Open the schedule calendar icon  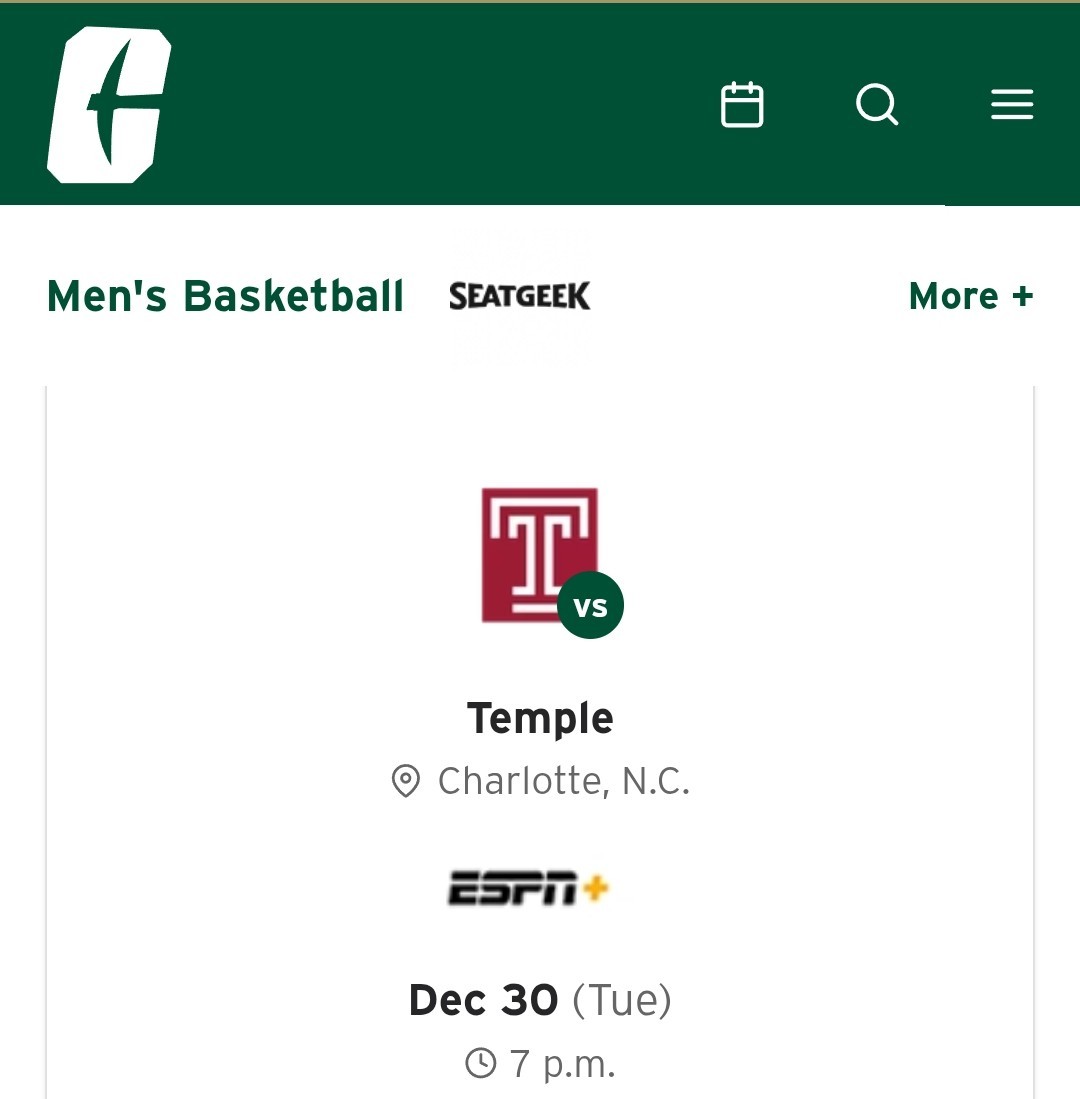click(x=742, y=105)
